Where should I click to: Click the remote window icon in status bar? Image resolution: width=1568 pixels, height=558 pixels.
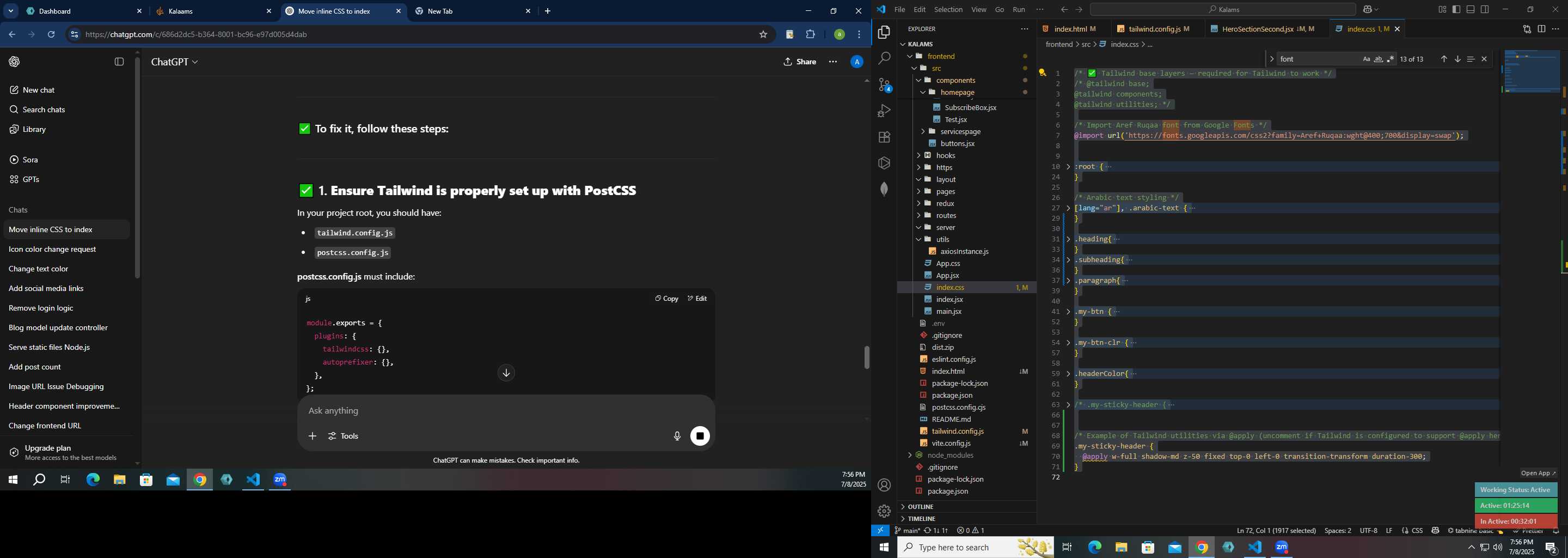pyautogui.click(x=880, y=531)
